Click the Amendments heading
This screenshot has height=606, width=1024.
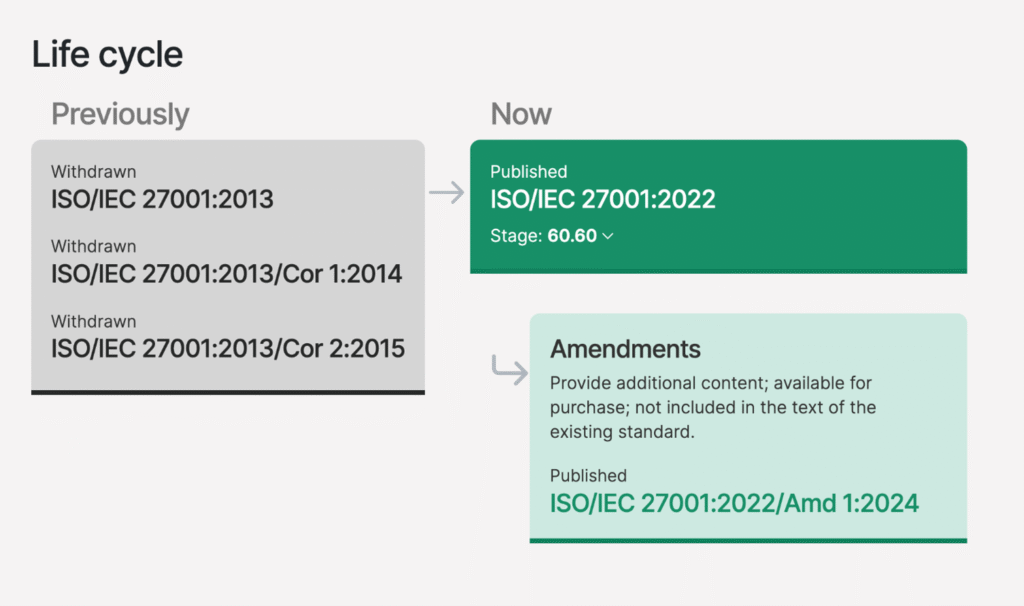625,349
